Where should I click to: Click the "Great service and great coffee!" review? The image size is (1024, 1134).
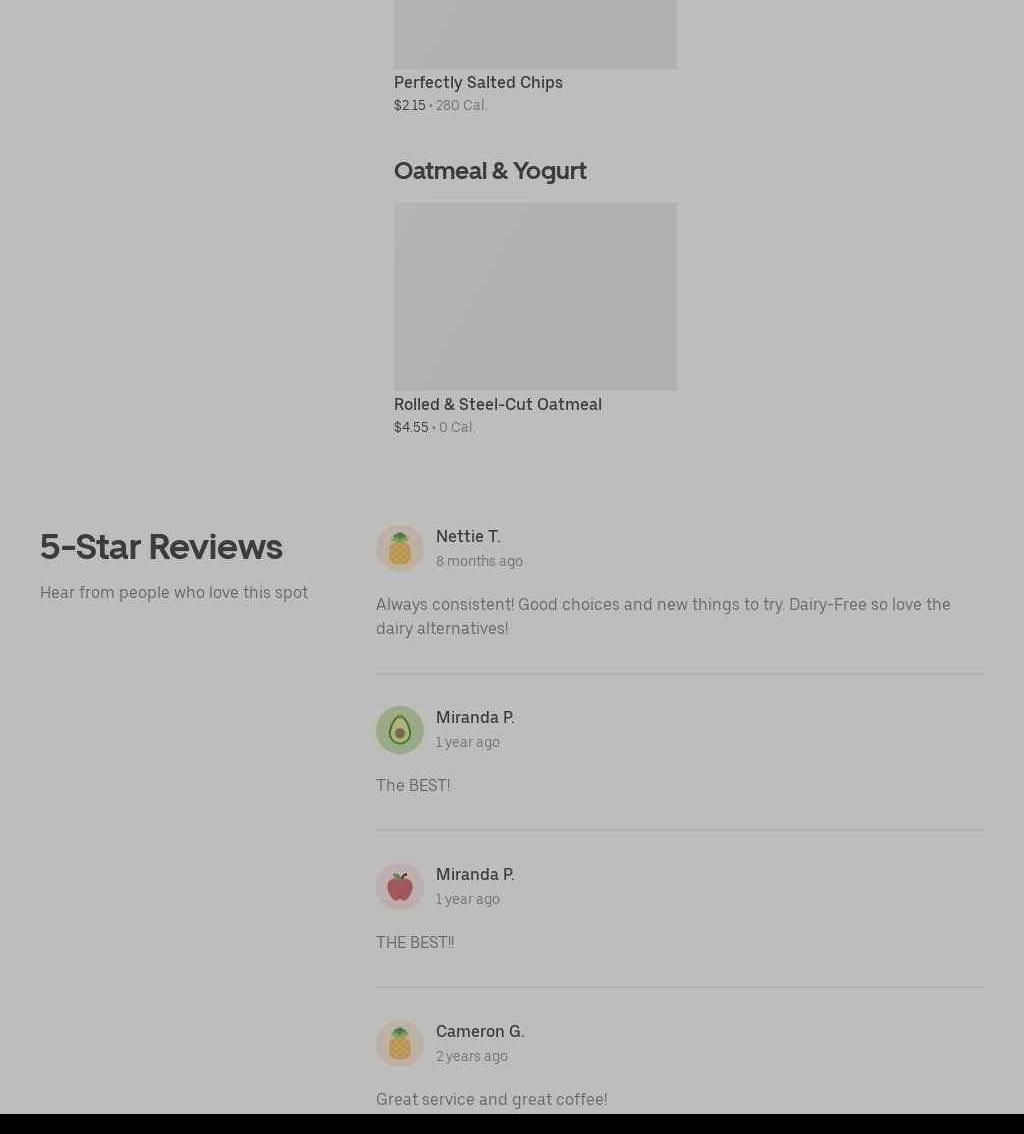(492, 1099)
